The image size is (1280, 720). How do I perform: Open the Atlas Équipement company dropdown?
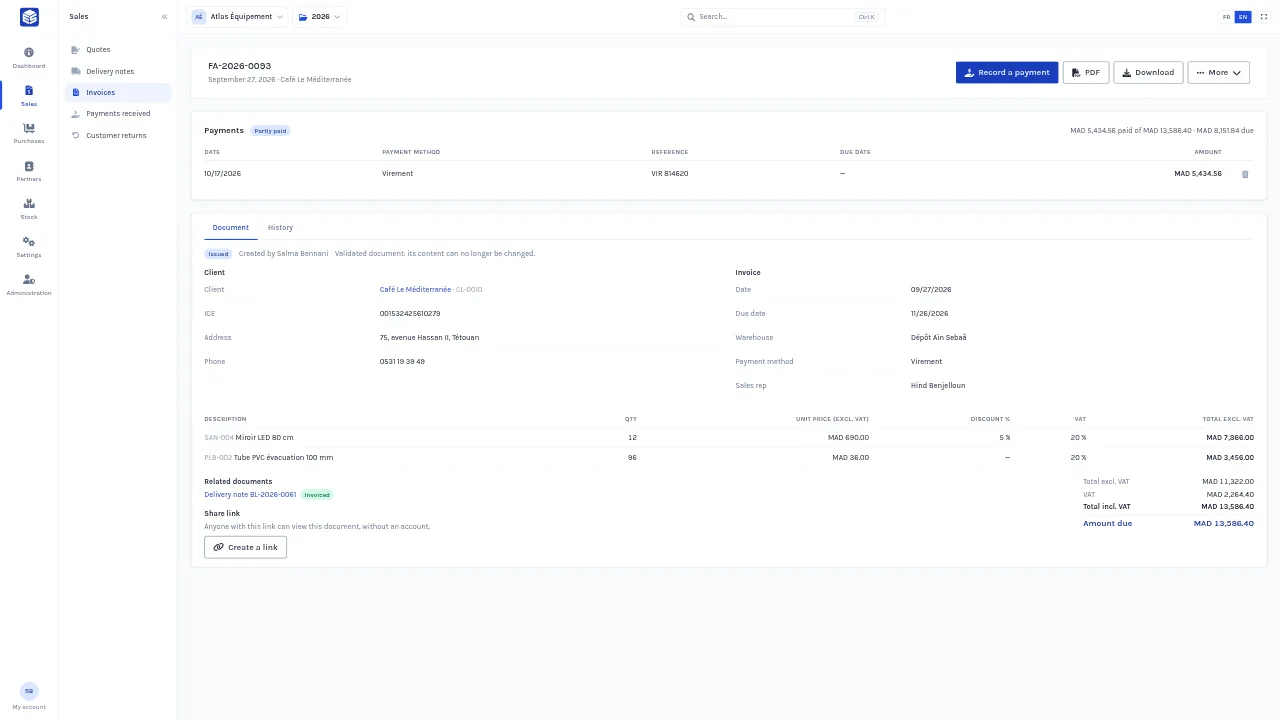237,17
